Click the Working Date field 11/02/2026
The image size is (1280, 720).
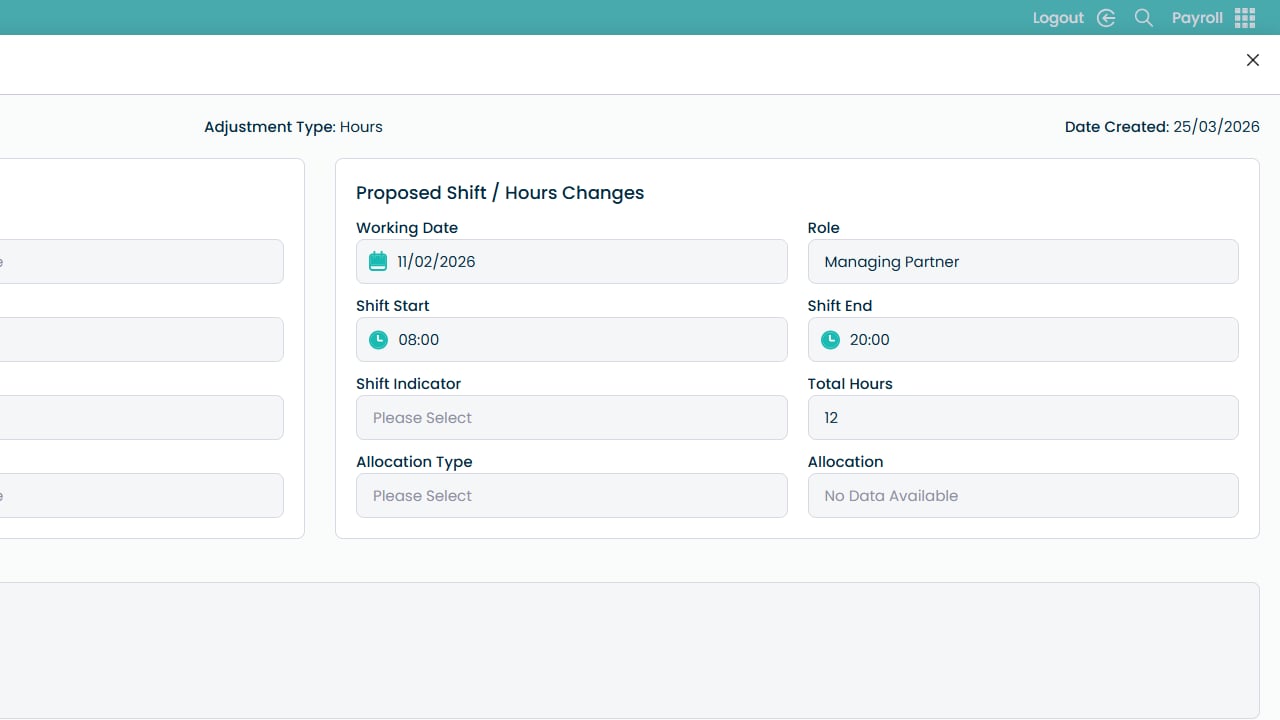point(572,262)
